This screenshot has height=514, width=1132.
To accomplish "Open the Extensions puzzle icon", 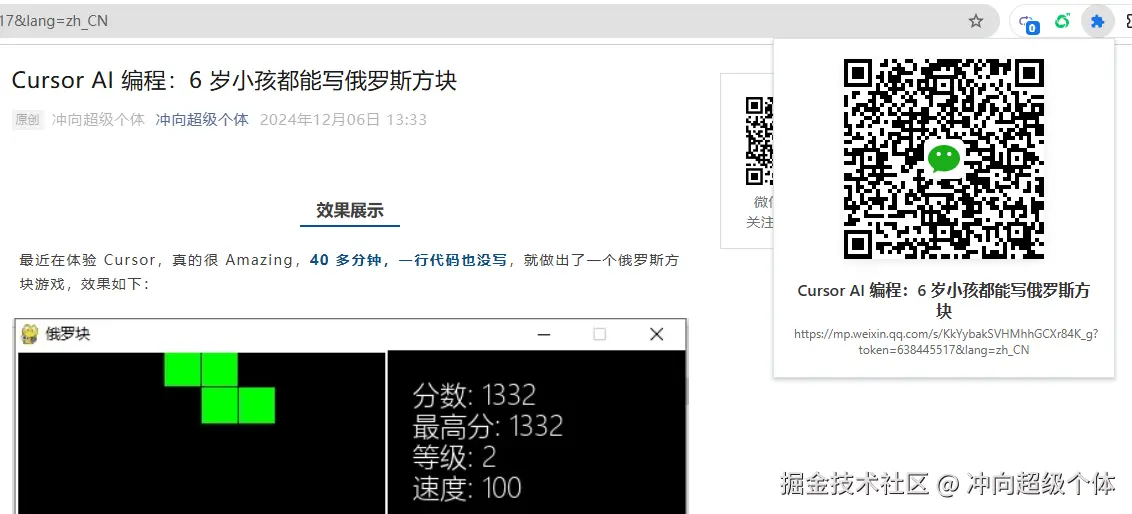I will [1097, 22].
